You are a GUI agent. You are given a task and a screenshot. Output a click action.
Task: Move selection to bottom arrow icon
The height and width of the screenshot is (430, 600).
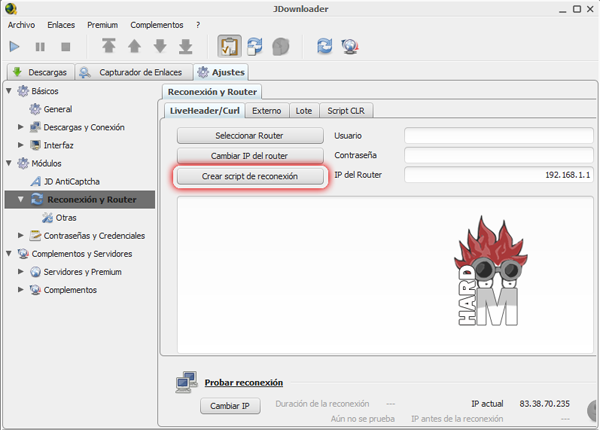click(x=186, y=46)
